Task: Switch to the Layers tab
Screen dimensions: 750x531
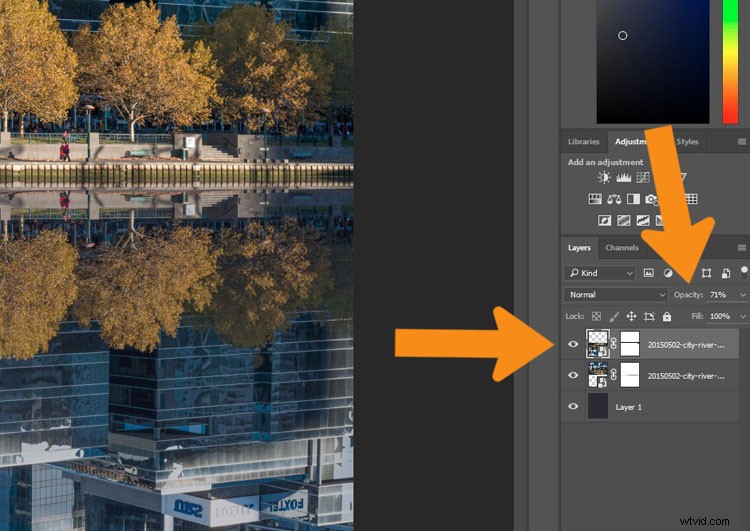Action: (x=579, y=248)
